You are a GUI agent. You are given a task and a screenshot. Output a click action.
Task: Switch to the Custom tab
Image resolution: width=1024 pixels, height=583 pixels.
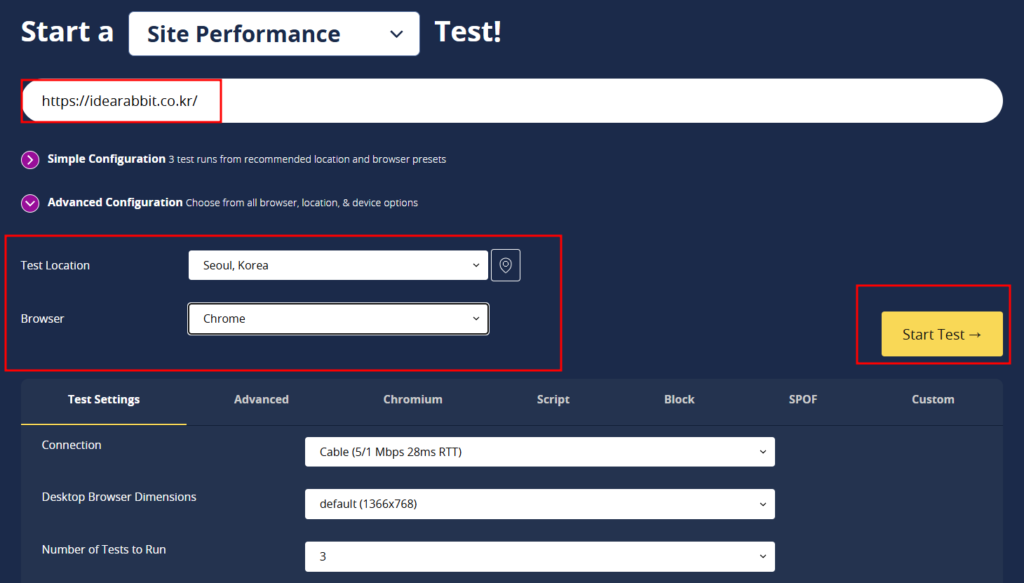(933, 400)
